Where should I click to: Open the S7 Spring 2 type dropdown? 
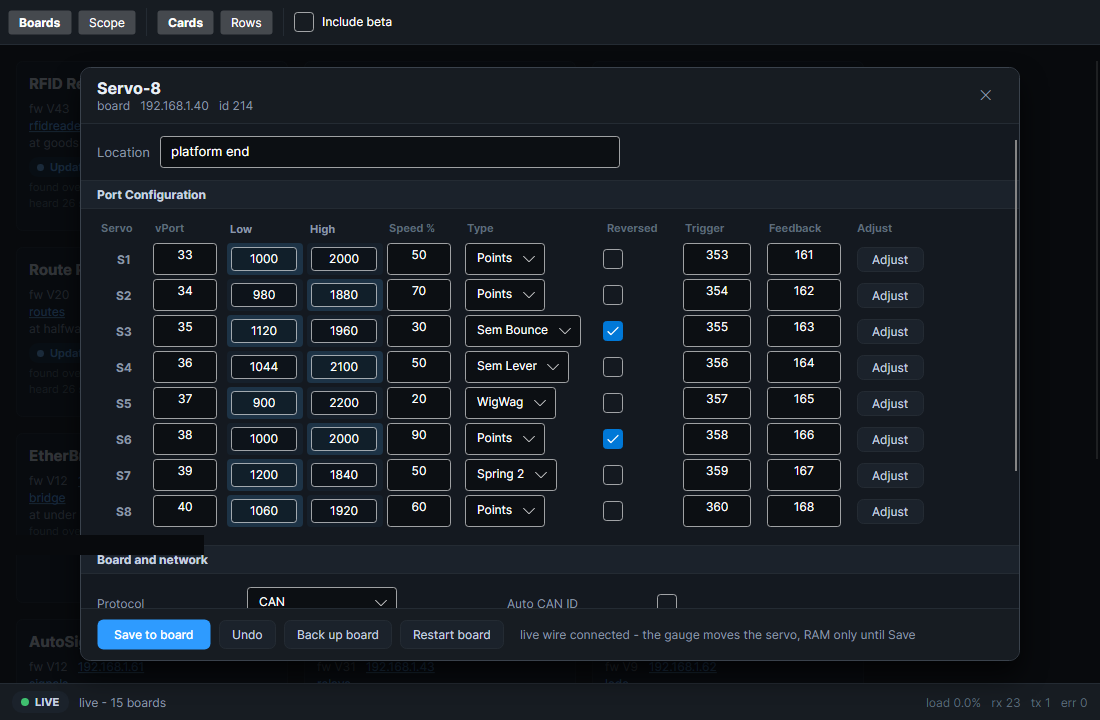coord(511,475)
